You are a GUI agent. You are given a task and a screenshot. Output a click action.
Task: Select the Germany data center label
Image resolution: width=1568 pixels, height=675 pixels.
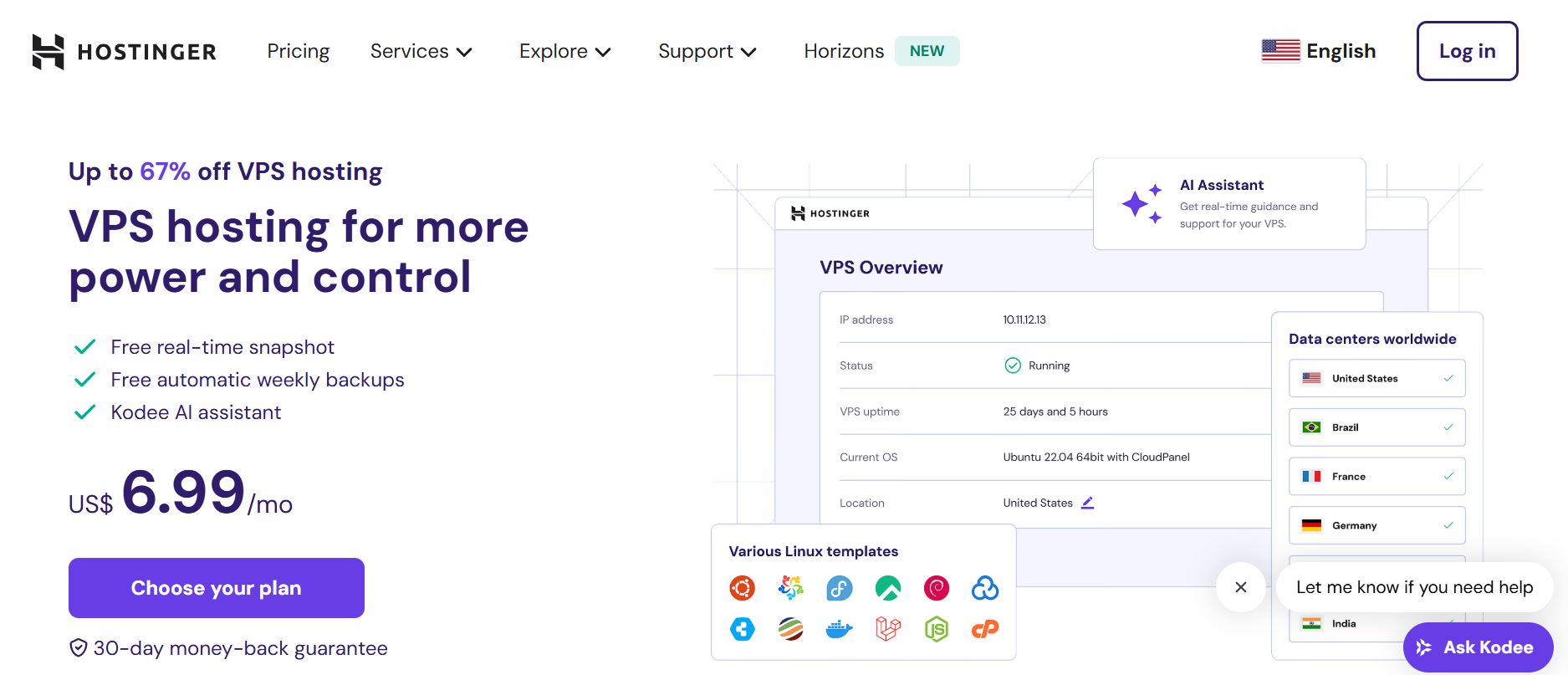pyautogui.click(x=1354, y=525)
